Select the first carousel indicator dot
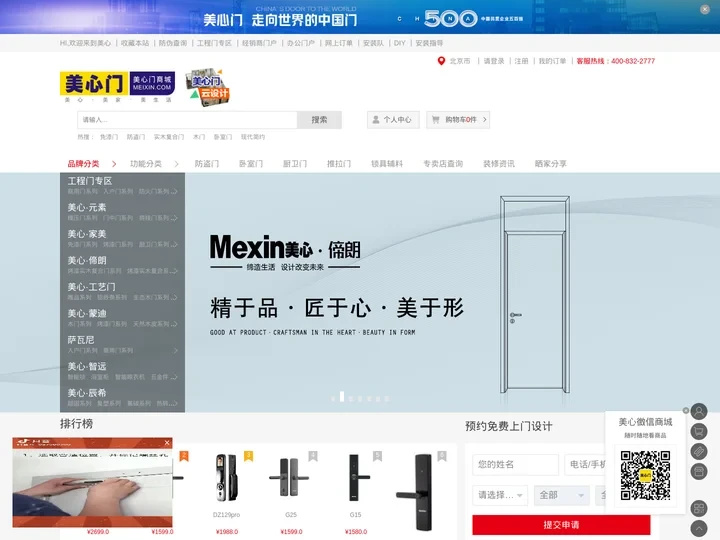The image size is (720, 540). click(x=333, y=399)
